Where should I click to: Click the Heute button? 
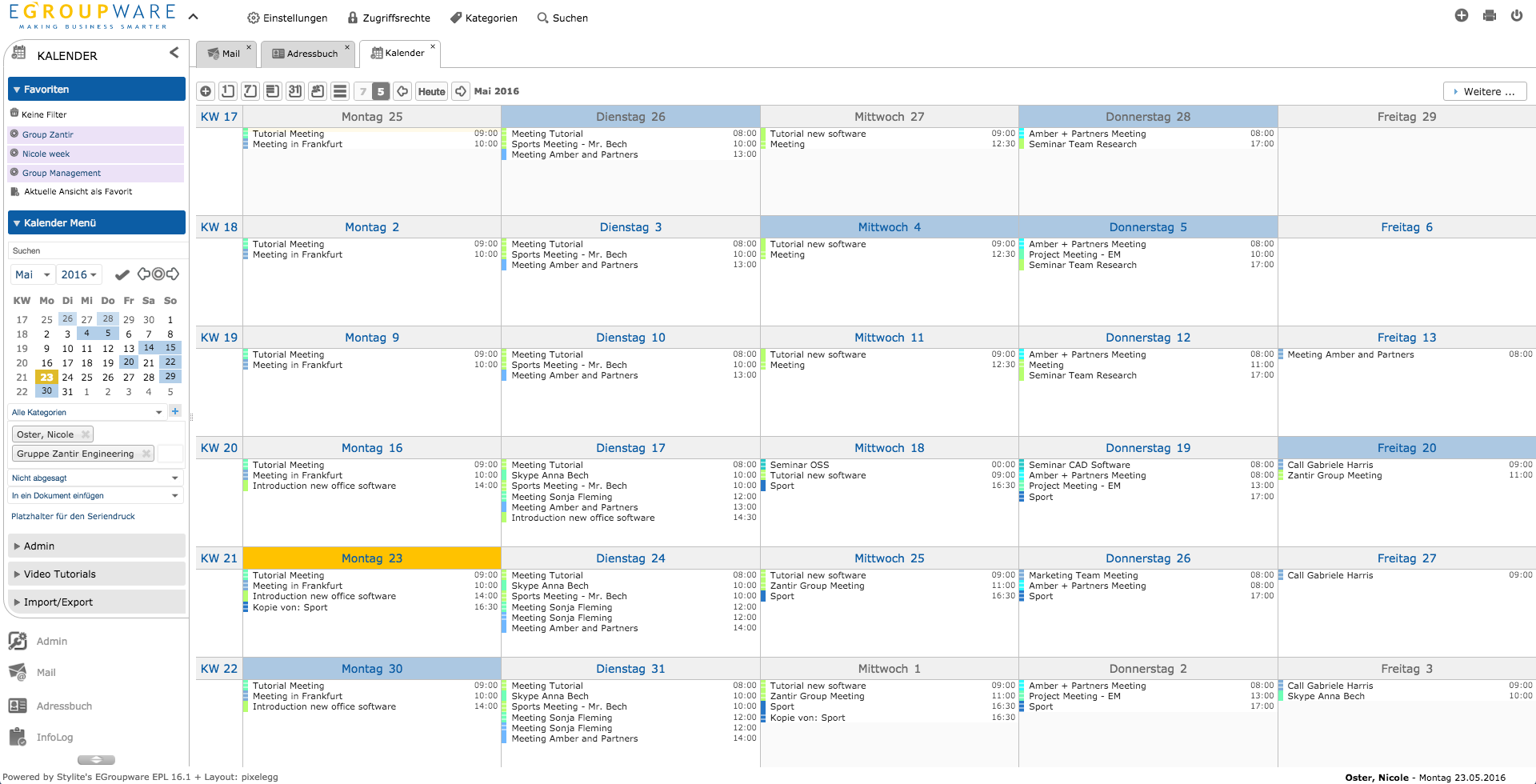(431, 91)
